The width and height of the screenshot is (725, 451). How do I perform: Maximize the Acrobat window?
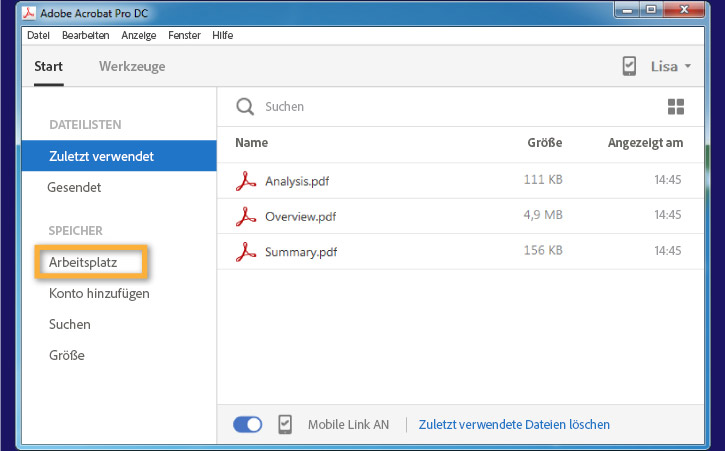point(651,10)
